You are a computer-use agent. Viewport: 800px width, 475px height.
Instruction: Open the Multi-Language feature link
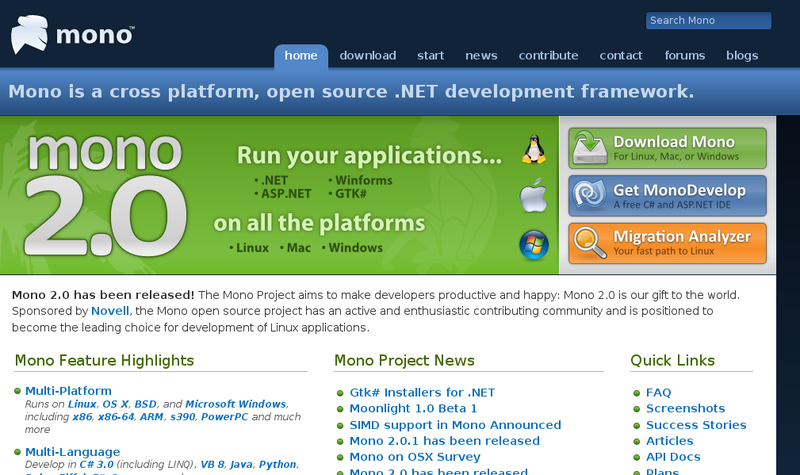coord(72,452)
